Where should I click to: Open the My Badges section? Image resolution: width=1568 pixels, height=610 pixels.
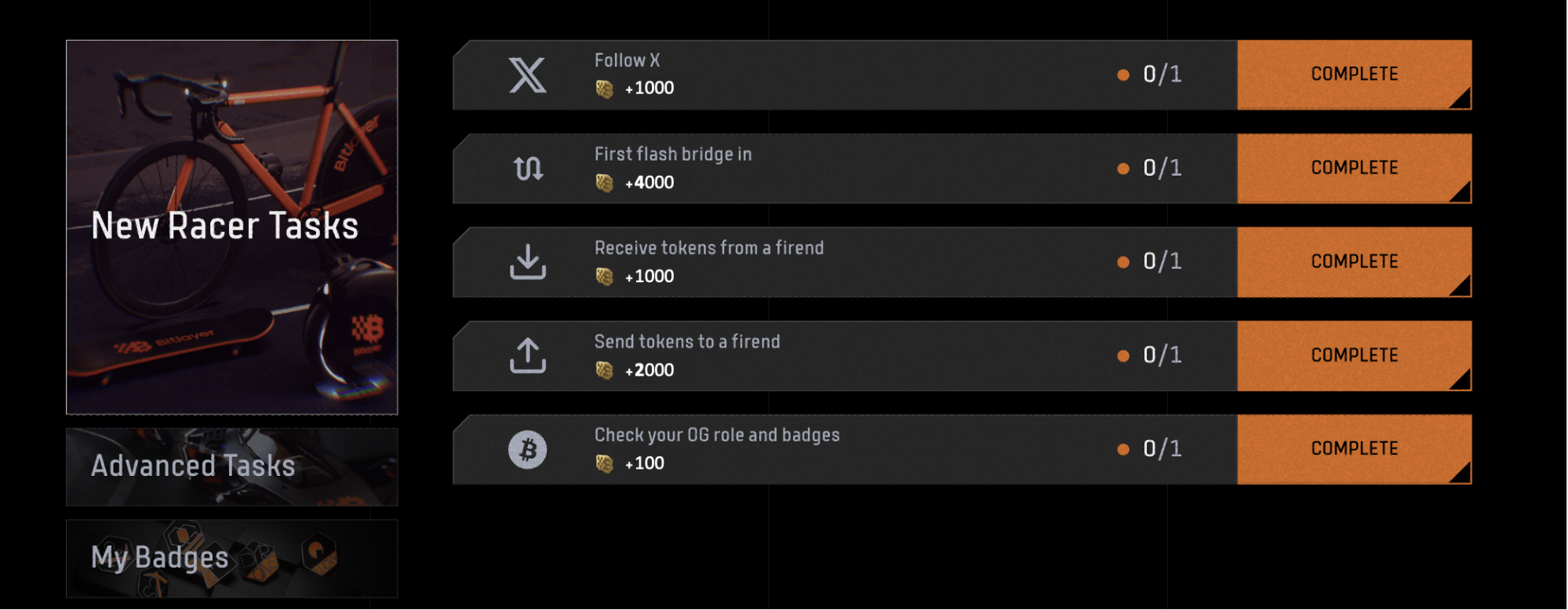pyautogui.click(x=231, y=558)
